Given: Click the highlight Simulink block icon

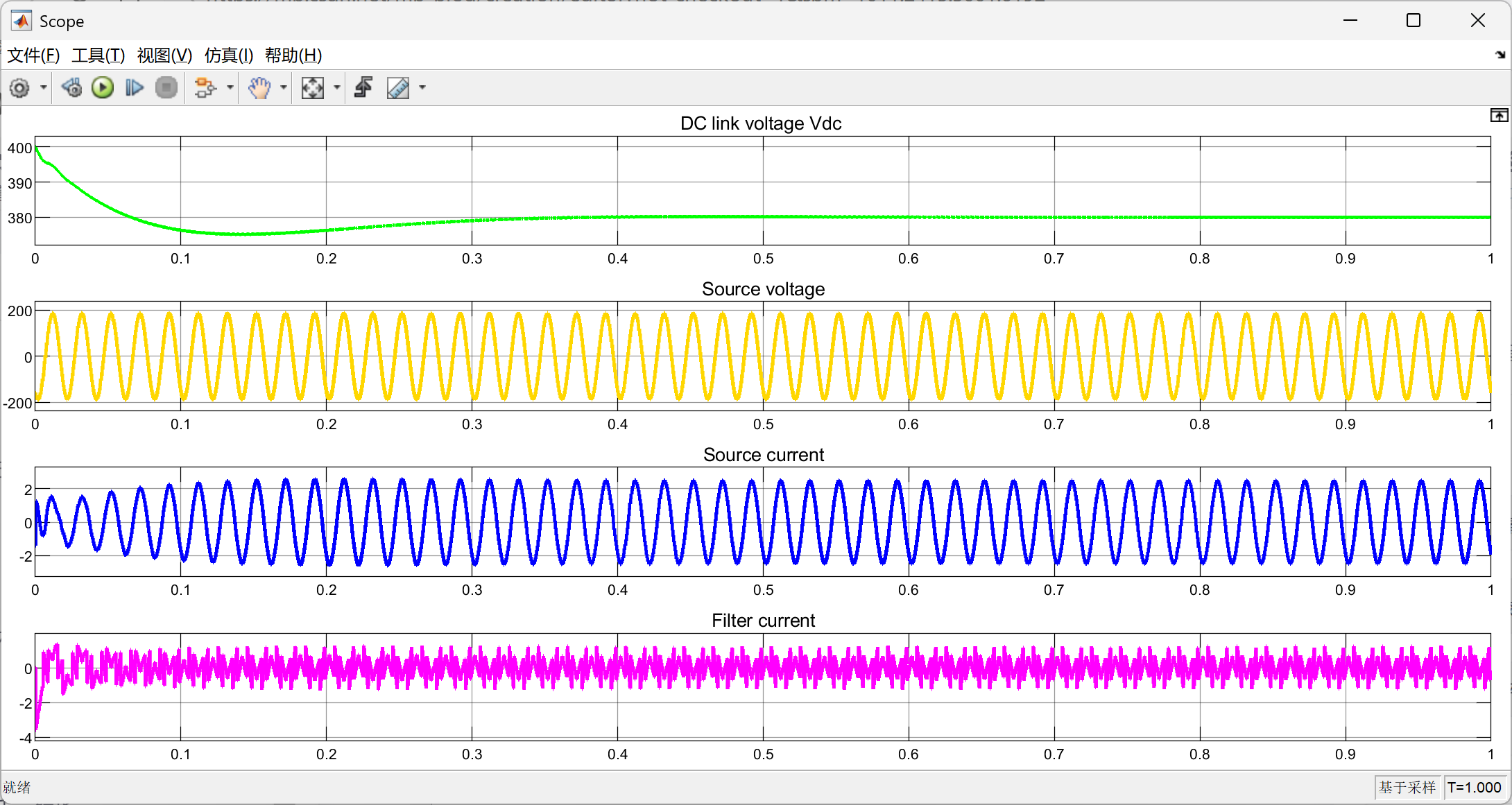Looking at the screenshot, I should 205,88.
